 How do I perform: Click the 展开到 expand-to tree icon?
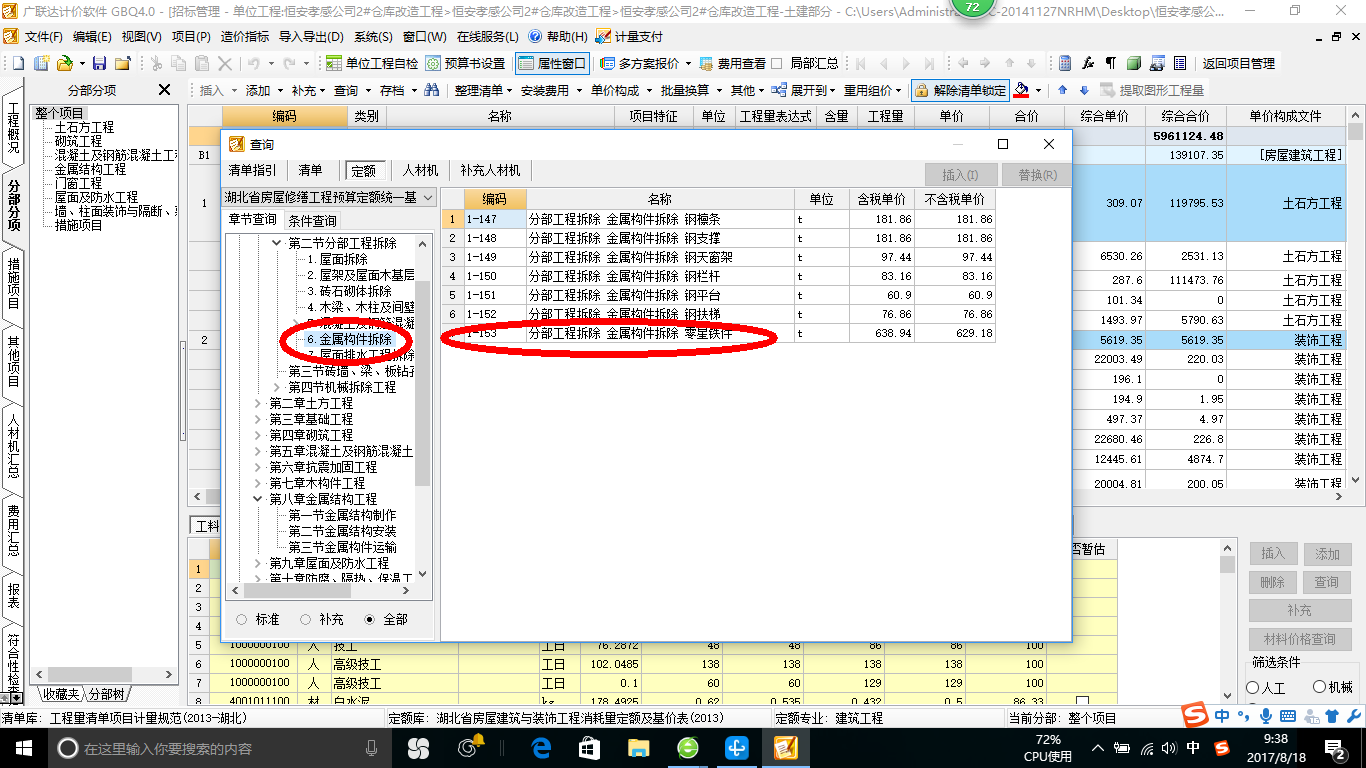[781, 90]
